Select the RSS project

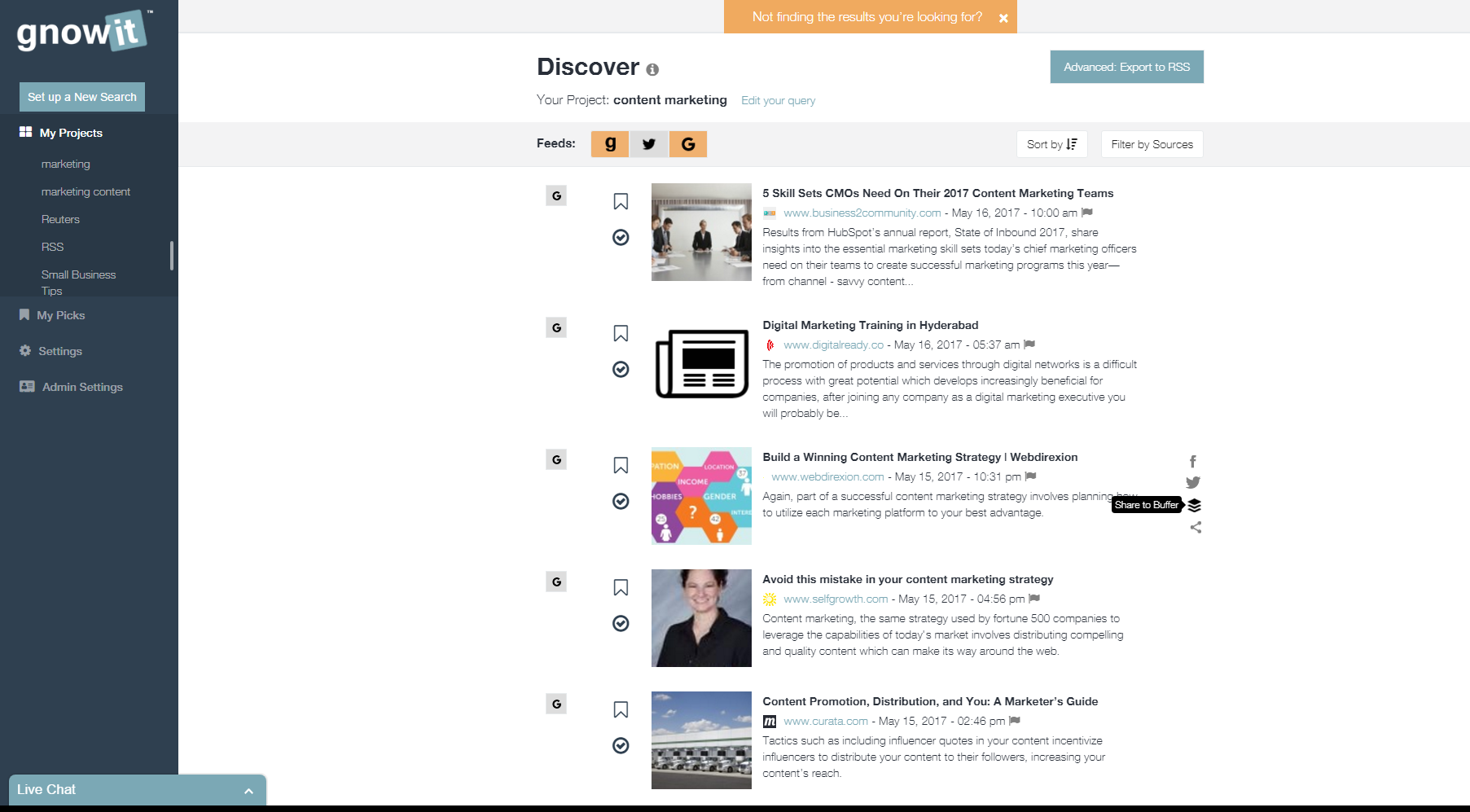click(52, 247)
